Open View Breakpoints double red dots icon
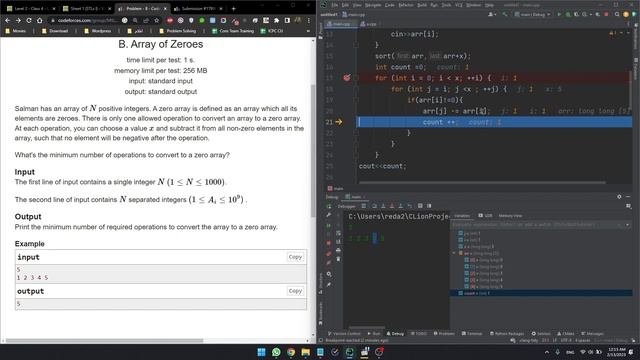Viewport: 640px width, 360px height. (x=329, y=253)
